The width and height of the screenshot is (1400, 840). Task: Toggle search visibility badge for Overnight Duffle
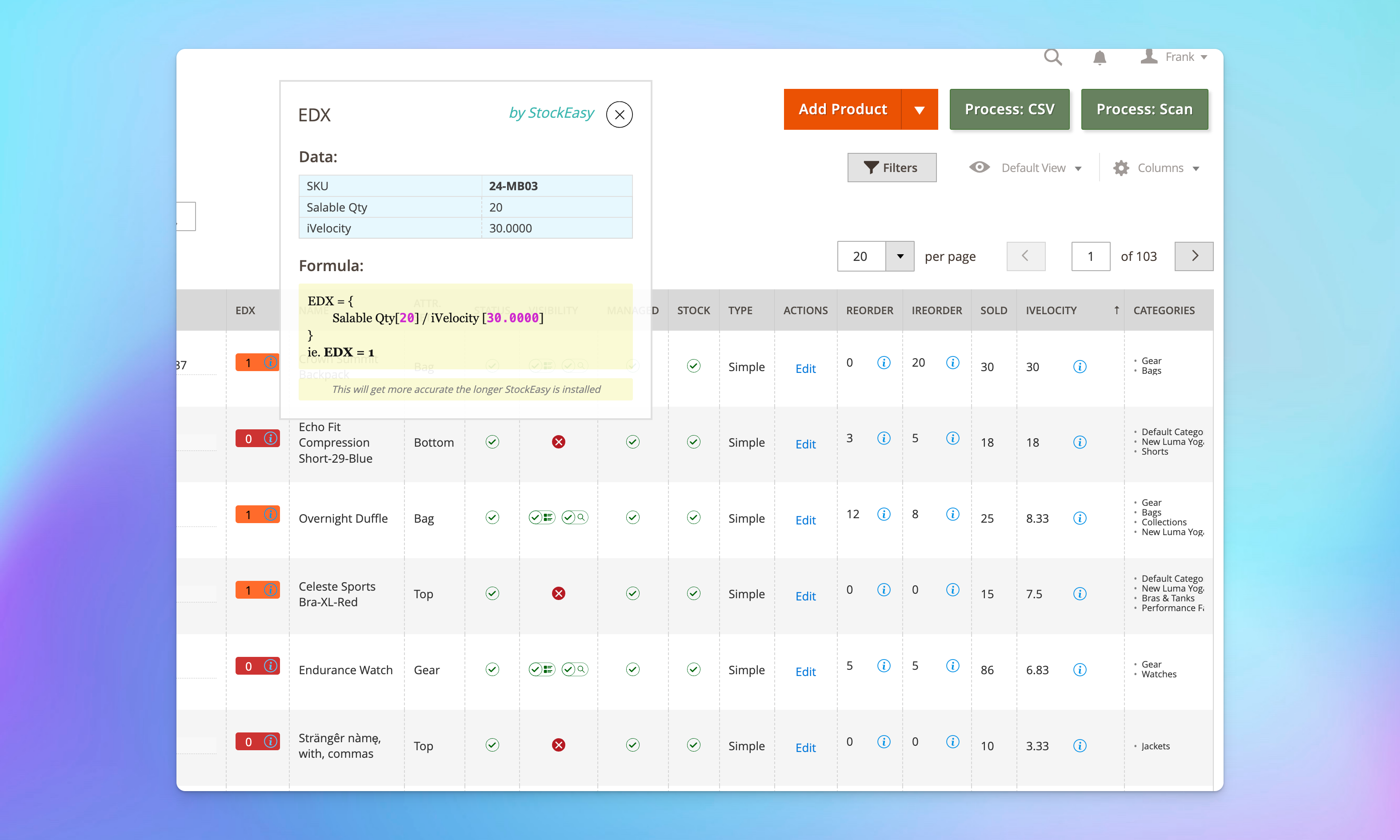(574, 517)
